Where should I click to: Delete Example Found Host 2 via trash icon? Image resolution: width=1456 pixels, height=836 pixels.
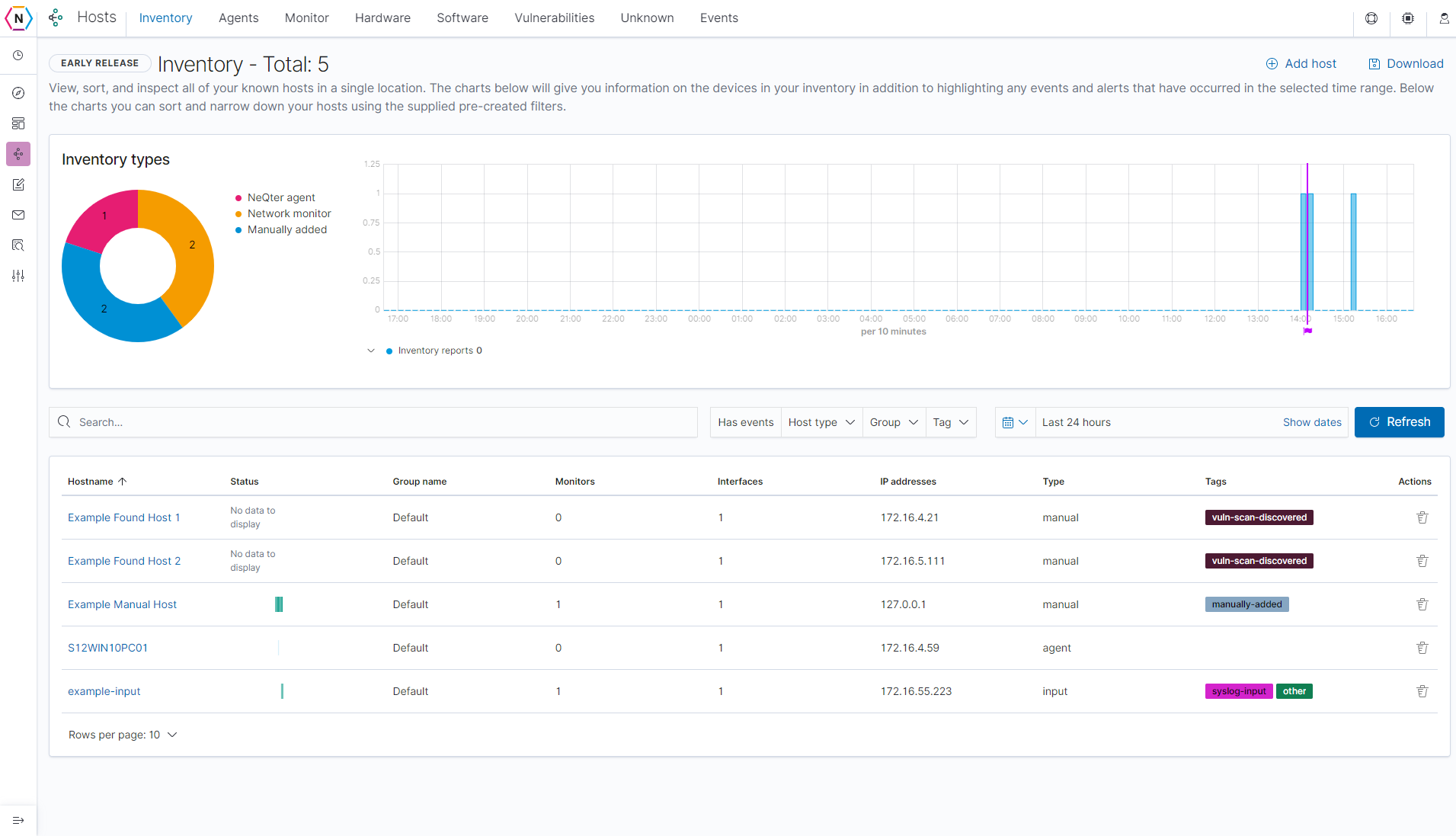pyautogui.click(x=1422, y=561)
